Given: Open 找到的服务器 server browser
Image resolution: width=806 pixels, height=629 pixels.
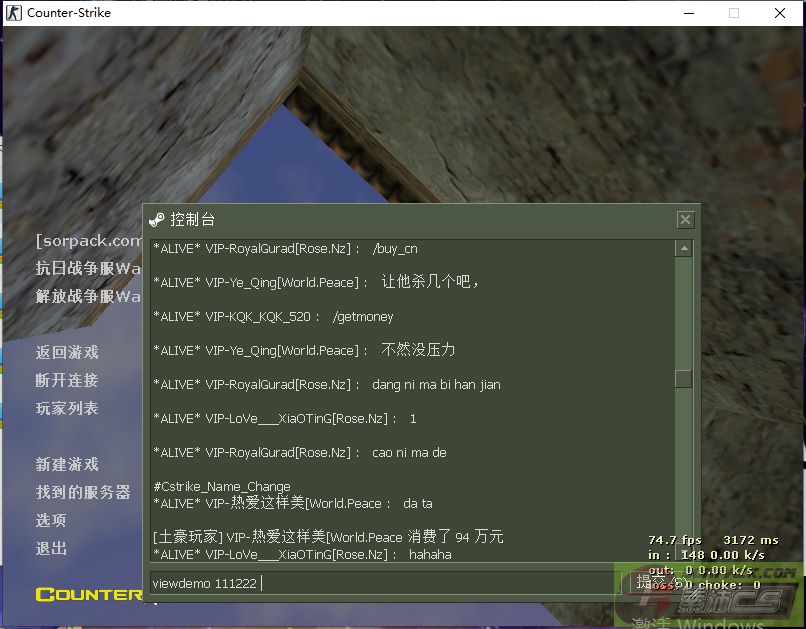Looking at the screenshot, I should (83, 492).
